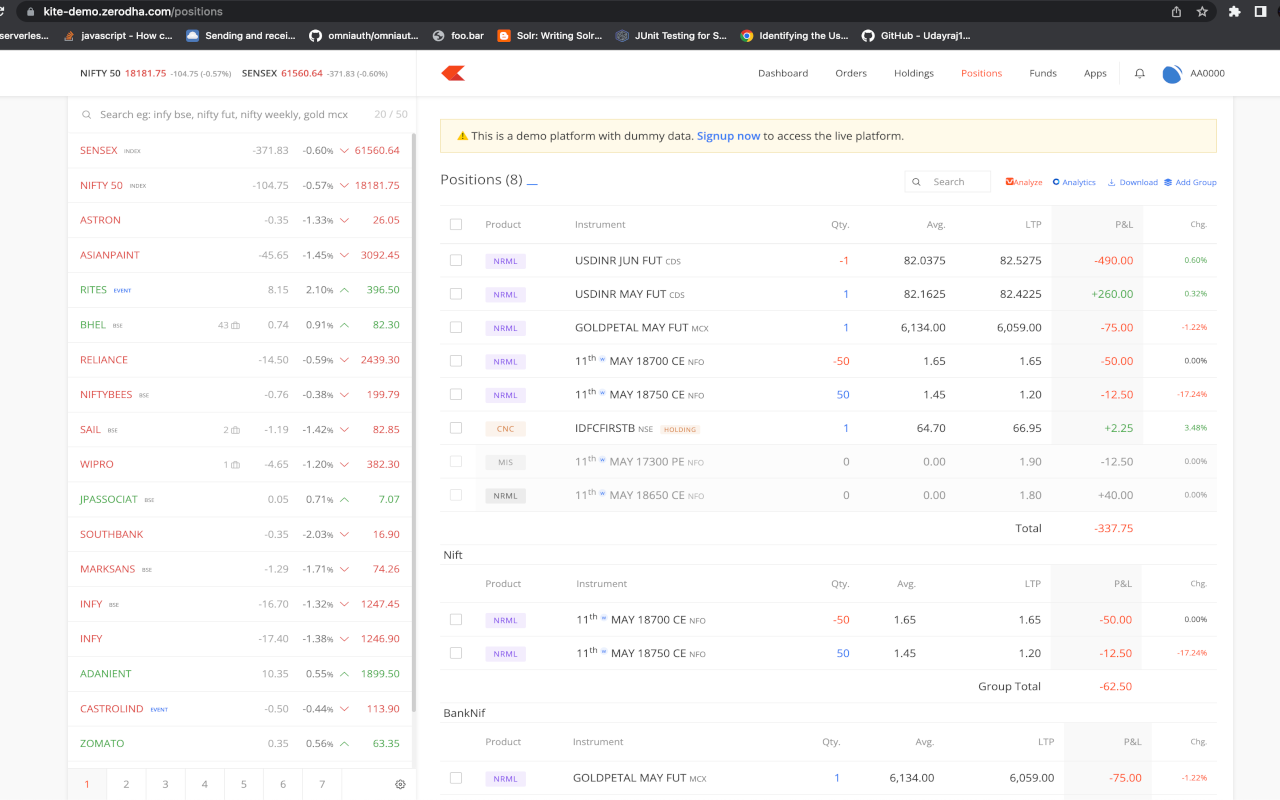The height and width of the screenshot is (800, 1280).
Task: Check the Nift group 18700 CE checkbox
Action: coord(456,620)
